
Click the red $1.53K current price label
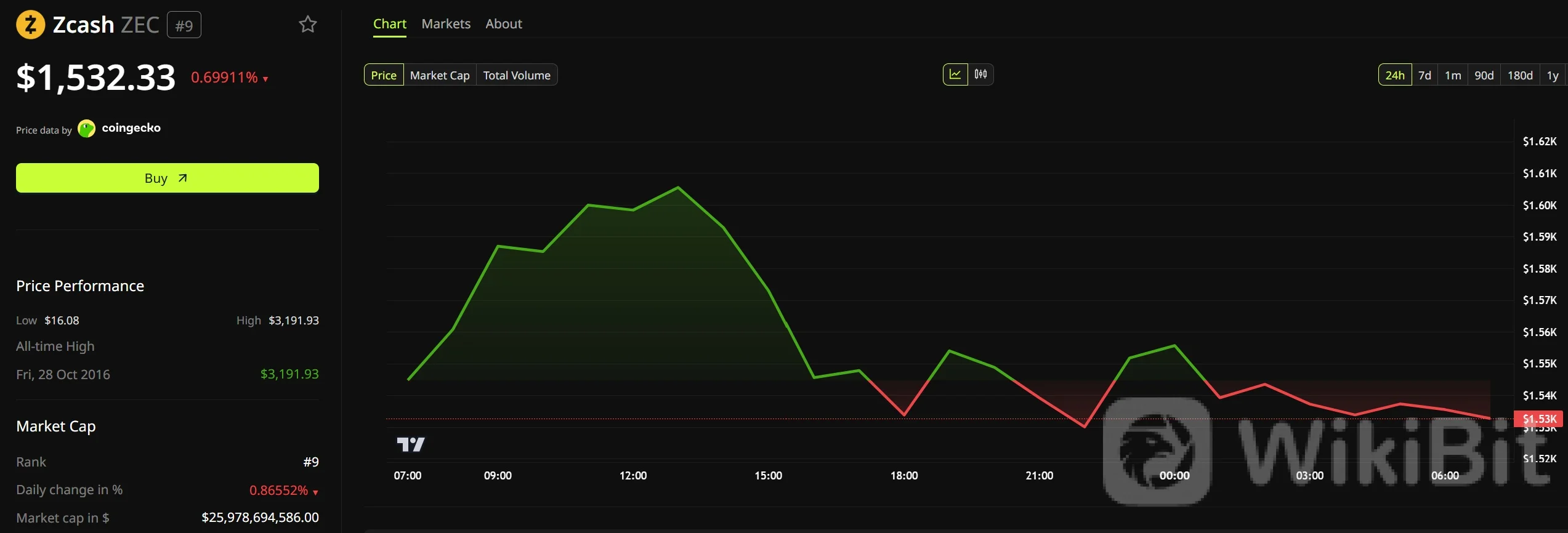point(1539,419)
